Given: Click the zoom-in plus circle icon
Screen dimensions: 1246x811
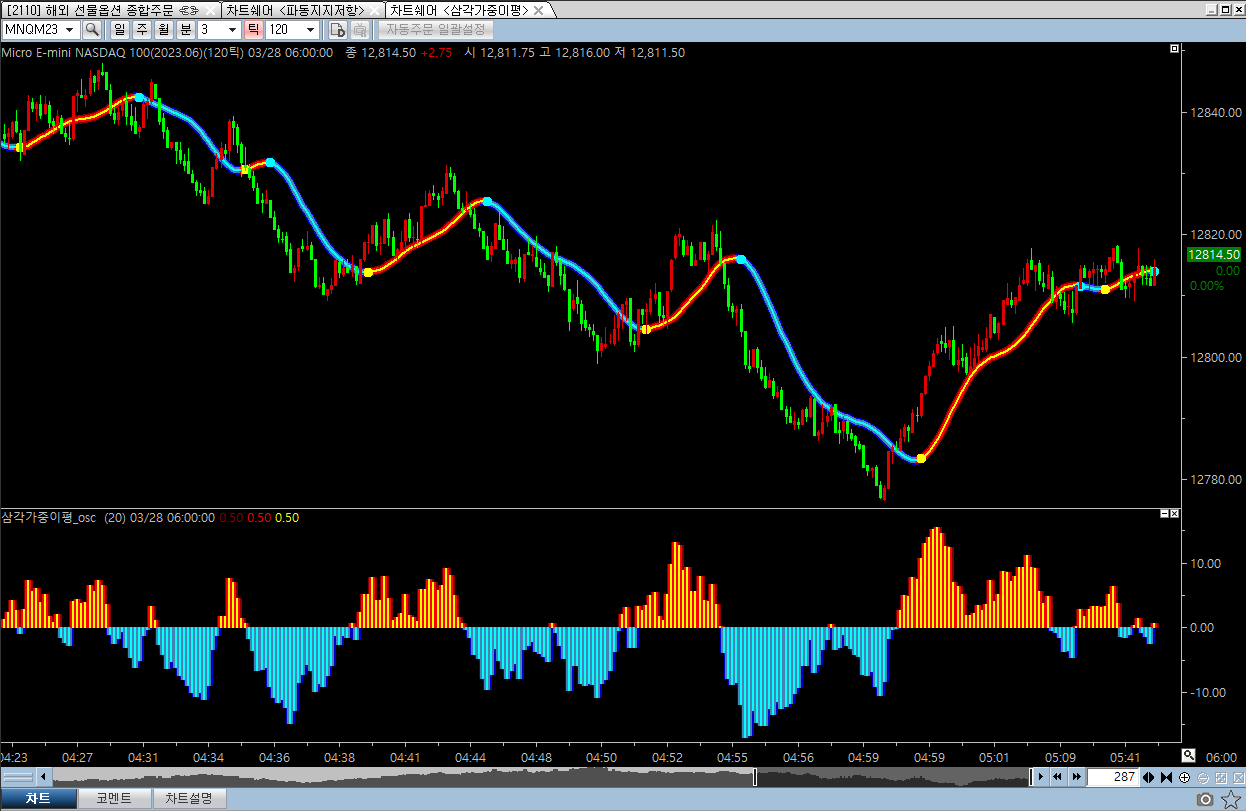Looking at the screenshot, I should pos(1185,777).
